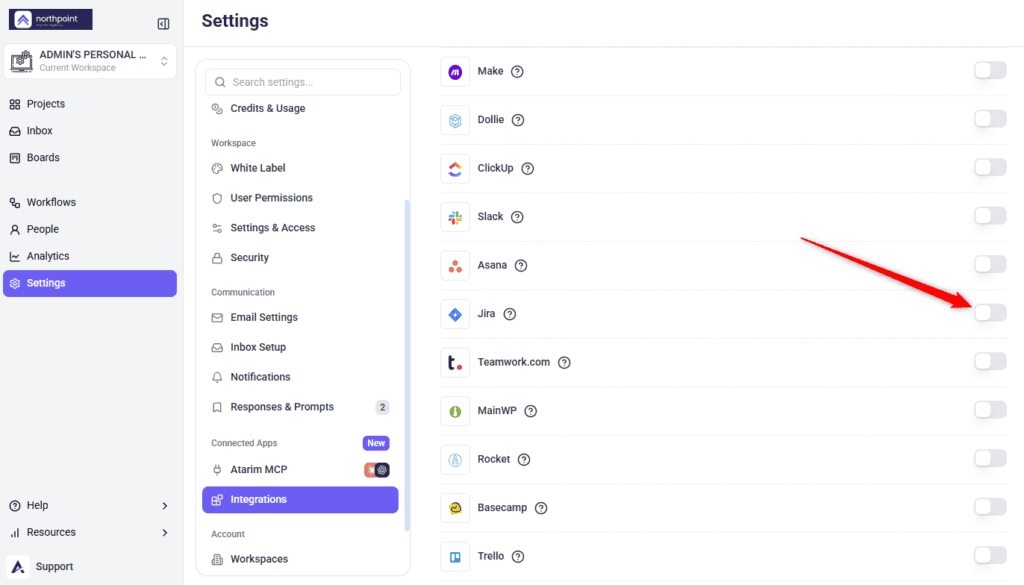
Task: Expand the Help submenu
Action: pos(165,506)
